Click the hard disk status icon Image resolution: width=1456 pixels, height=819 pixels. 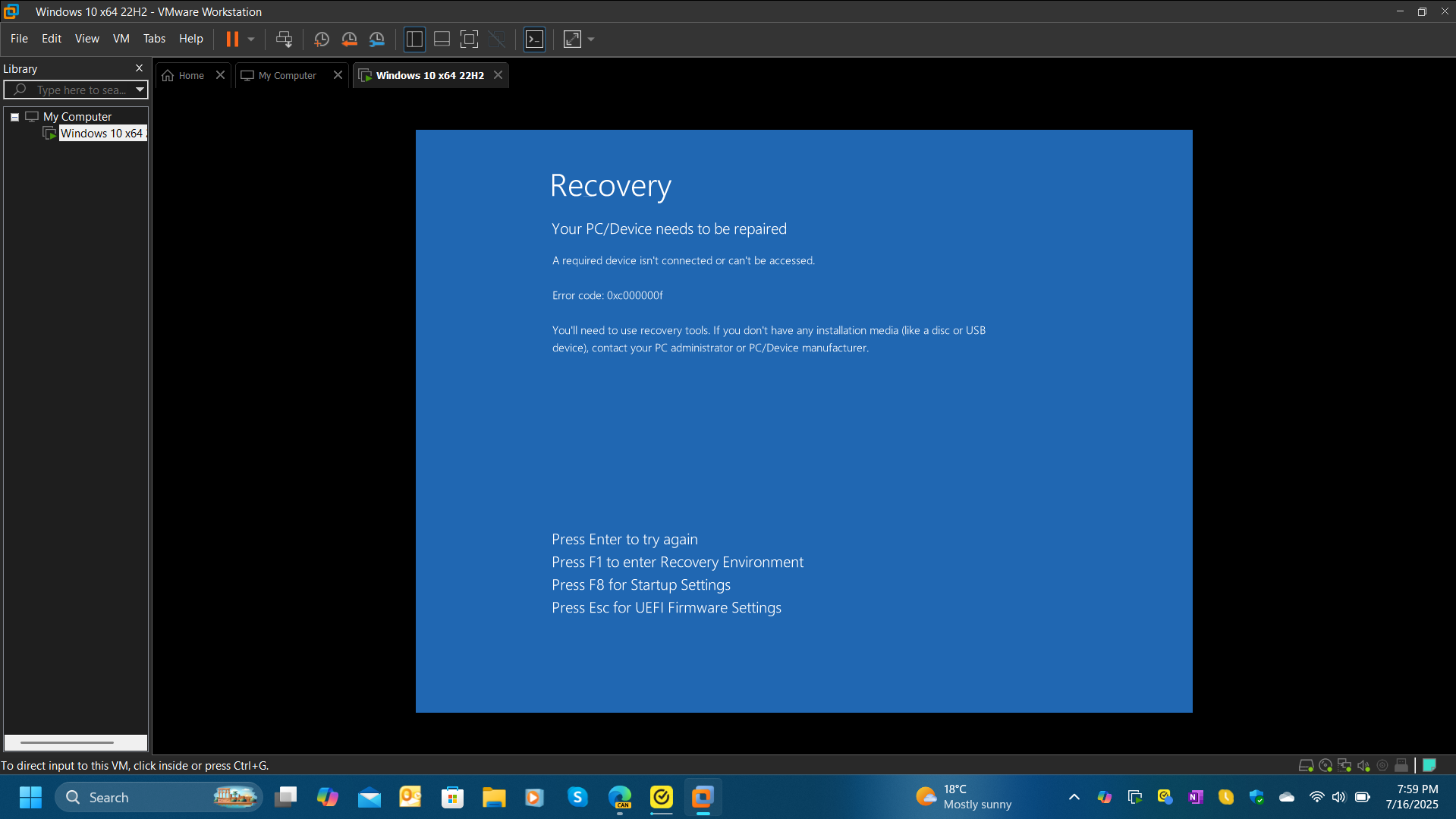1307,765
